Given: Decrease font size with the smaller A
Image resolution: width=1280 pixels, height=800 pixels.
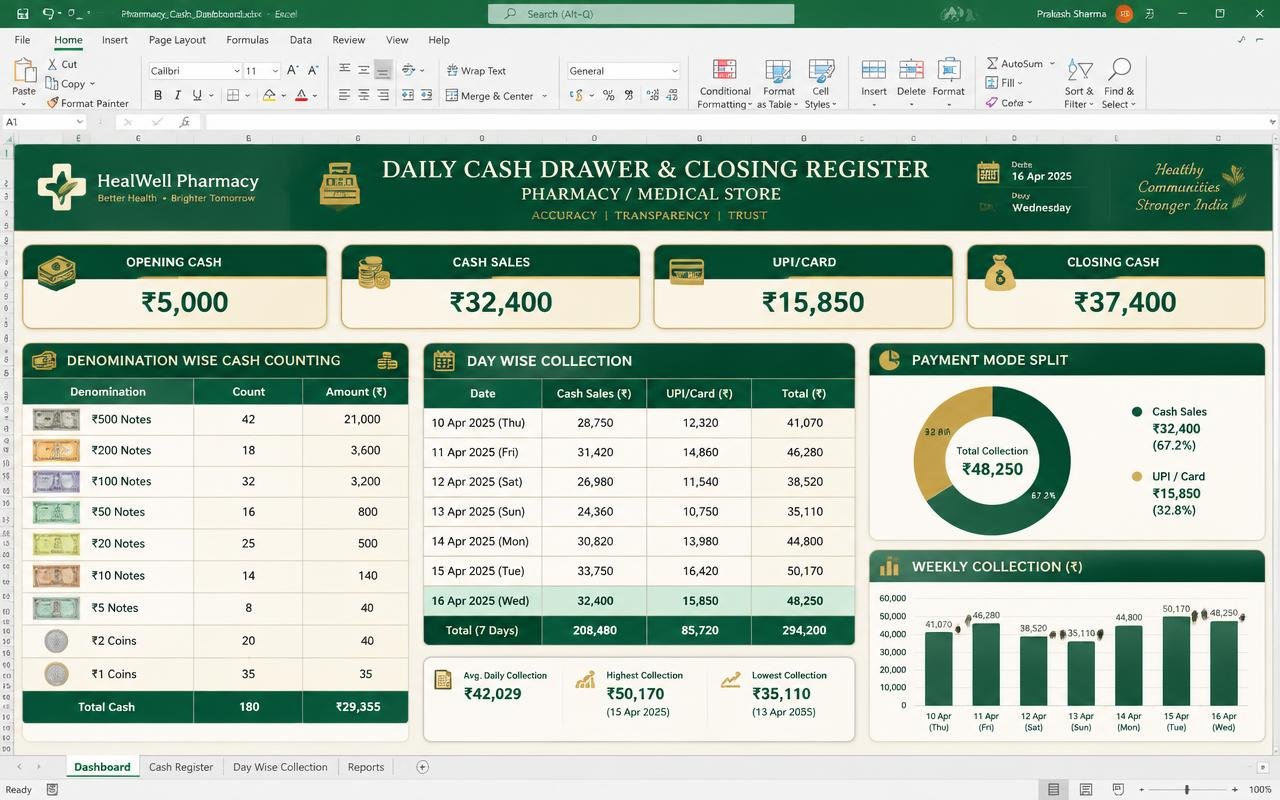Looking at the screenshot, I should coord(313,70).
